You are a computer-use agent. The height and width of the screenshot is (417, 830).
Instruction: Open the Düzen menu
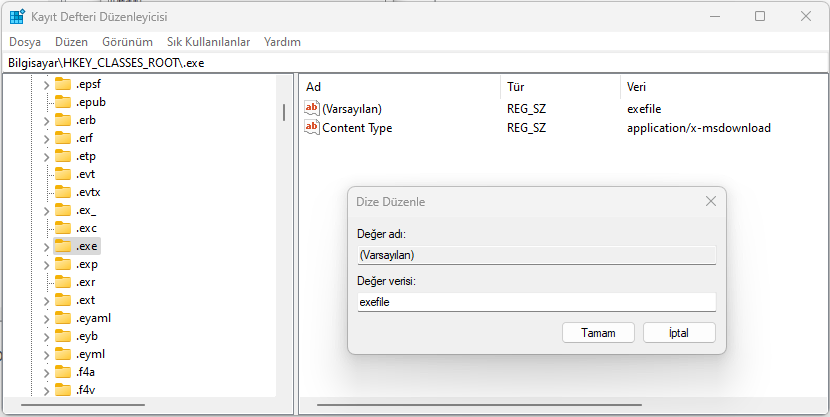coord(71,42)
